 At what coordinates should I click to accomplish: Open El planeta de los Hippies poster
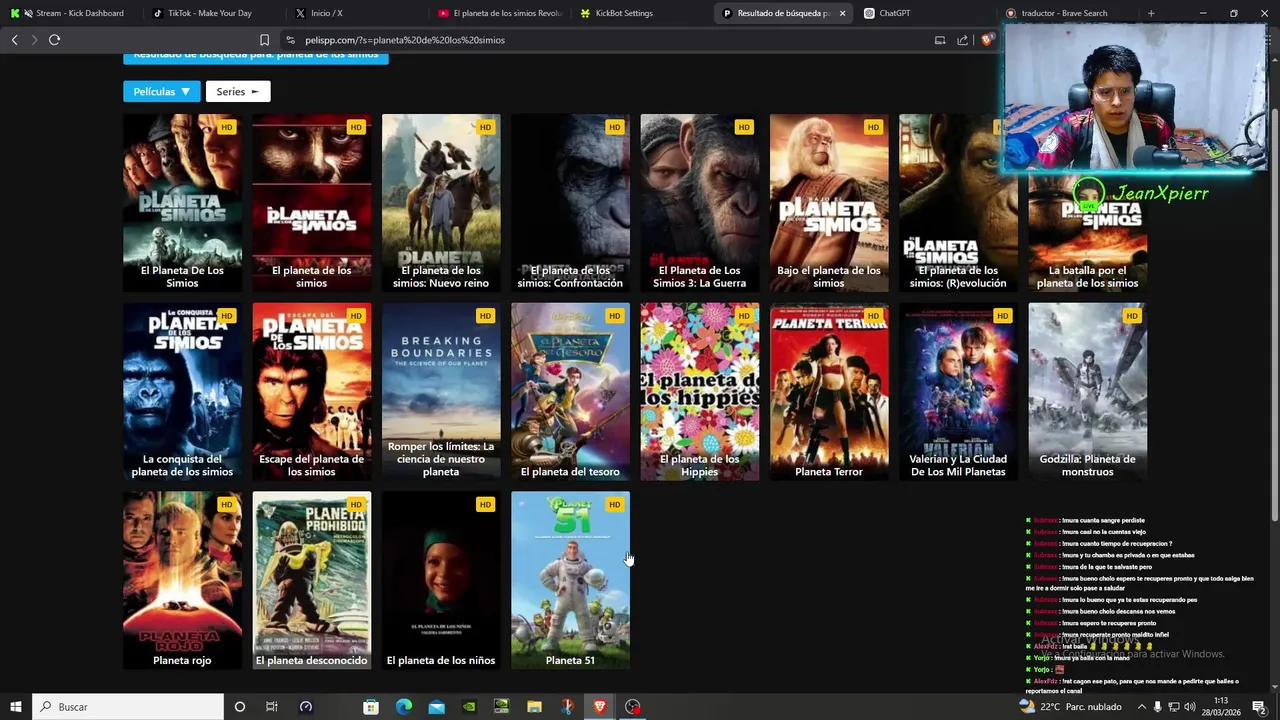pos(700,392)
